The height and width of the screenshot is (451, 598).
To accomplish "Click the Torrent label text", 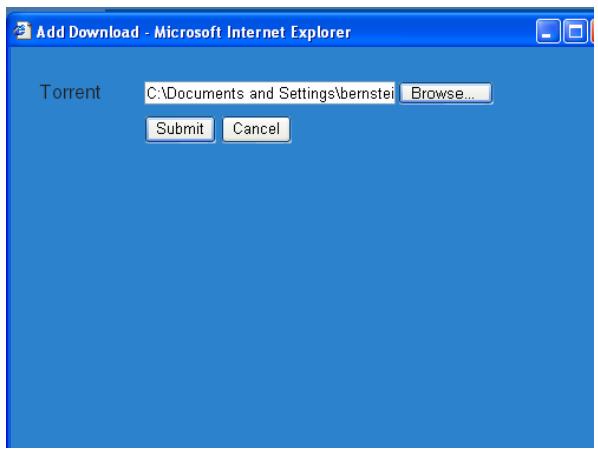I will [x=70, y=92].
